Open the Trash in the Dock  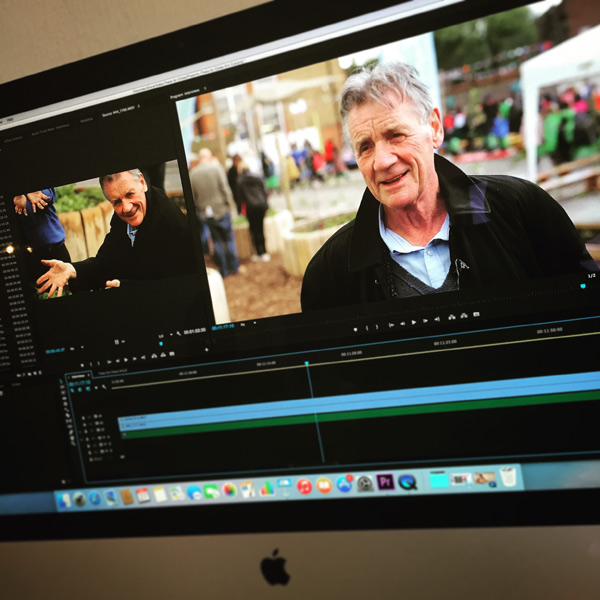point(508,477)
